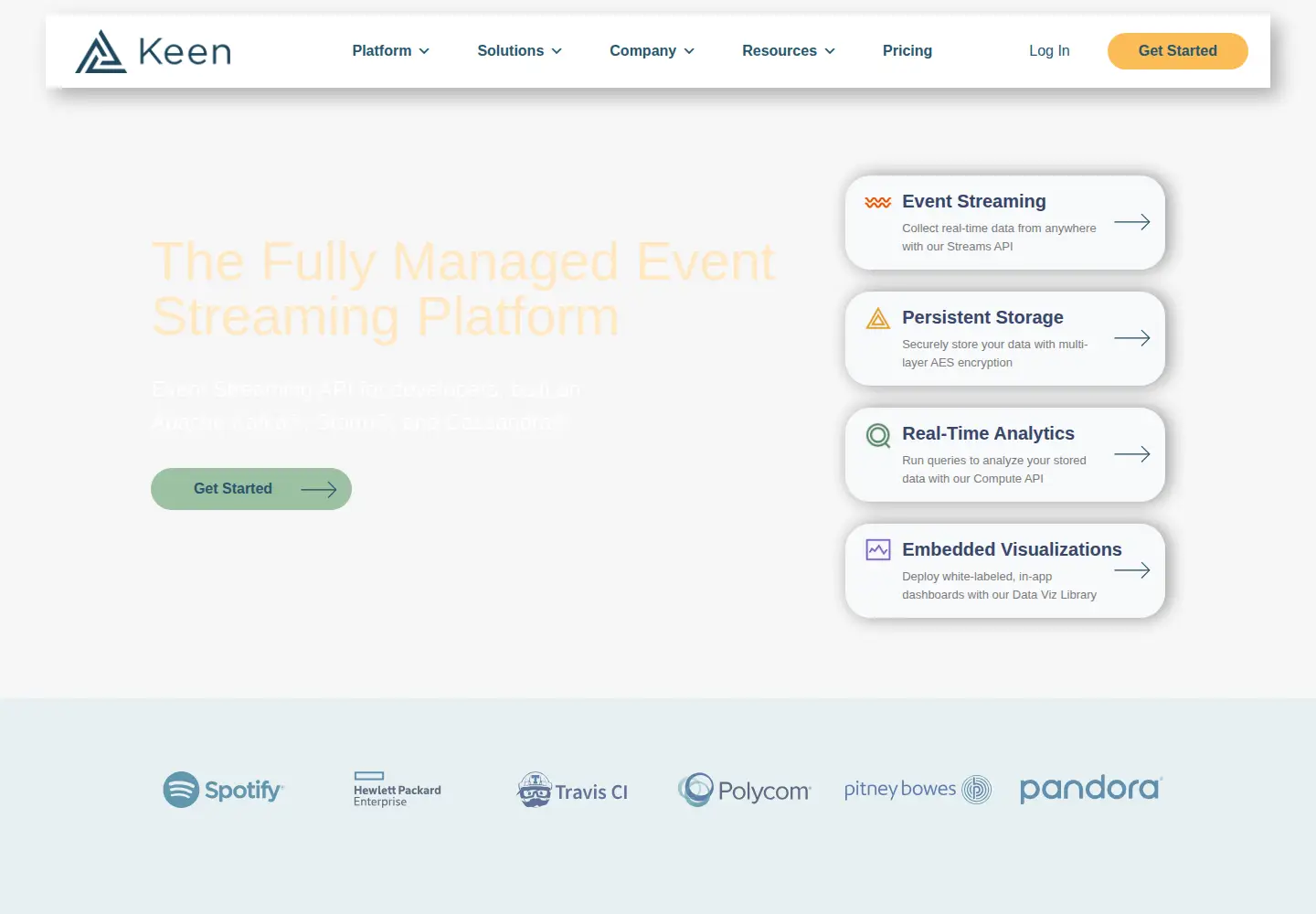Viewport: 1316px width, 914px height.
Task: Click the arrow on the Persistent Storage card
Action: (x=1132, y=338)
